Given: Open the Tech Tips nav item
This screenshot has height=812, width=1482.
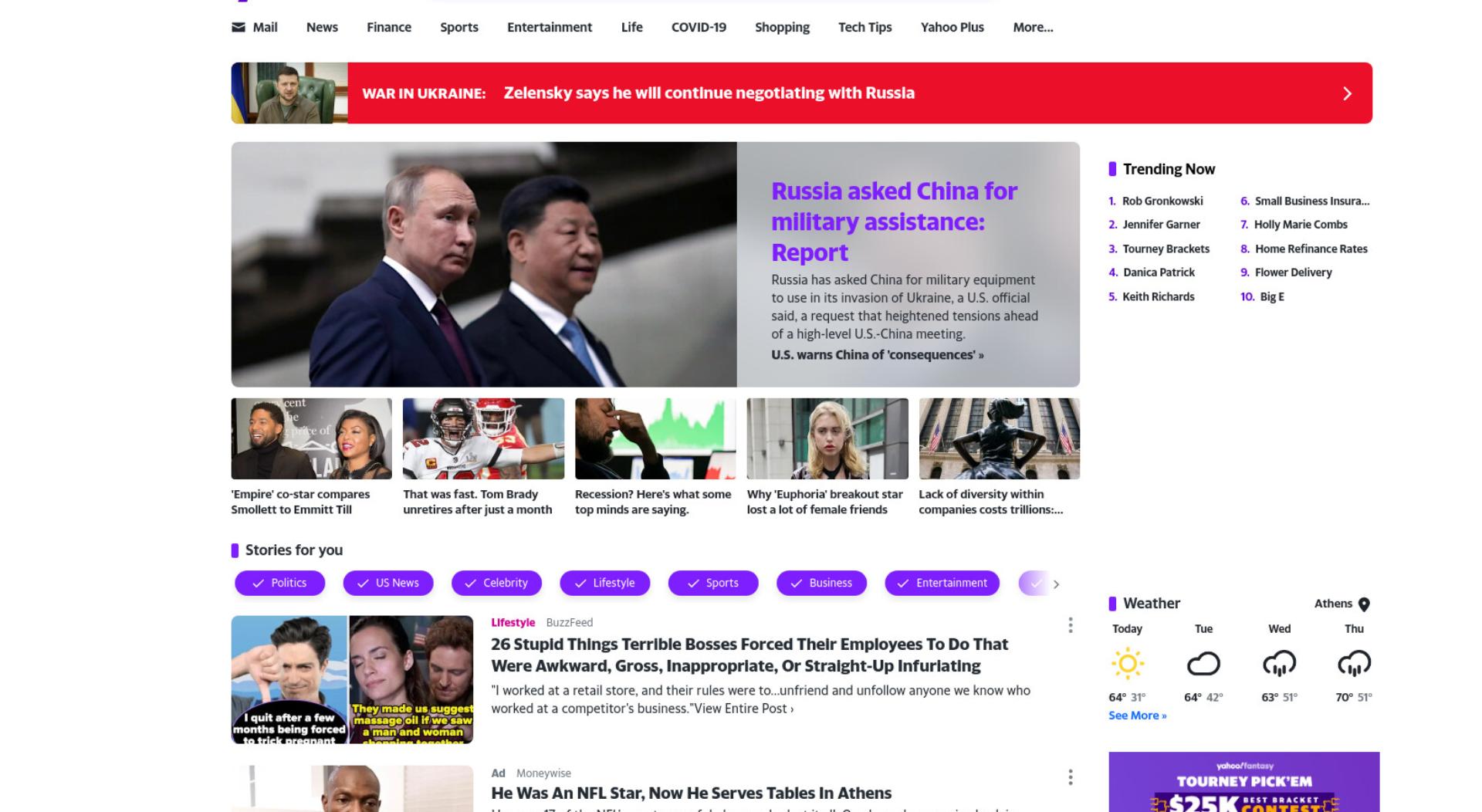Looking at the screenshot, I should point(864,27).
